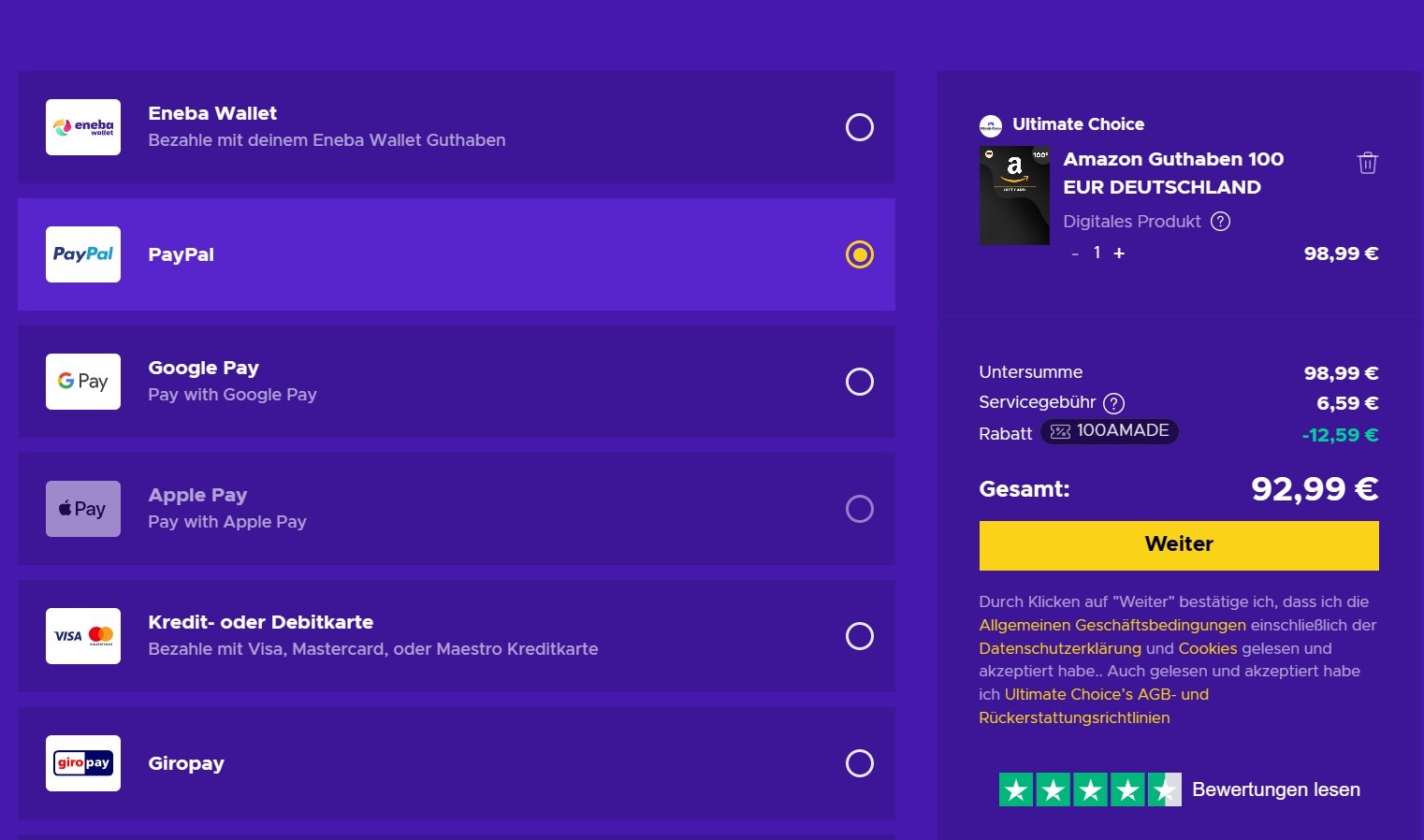Increase quantity with plus button
Viewport: 1424px width, 840px height.
[1119, 253]
